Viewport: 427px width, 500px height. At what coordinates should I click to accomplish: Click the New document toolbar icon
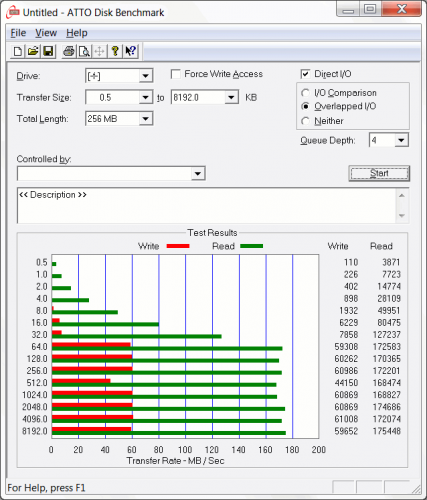pyautogui.click(x=18, y=52)
